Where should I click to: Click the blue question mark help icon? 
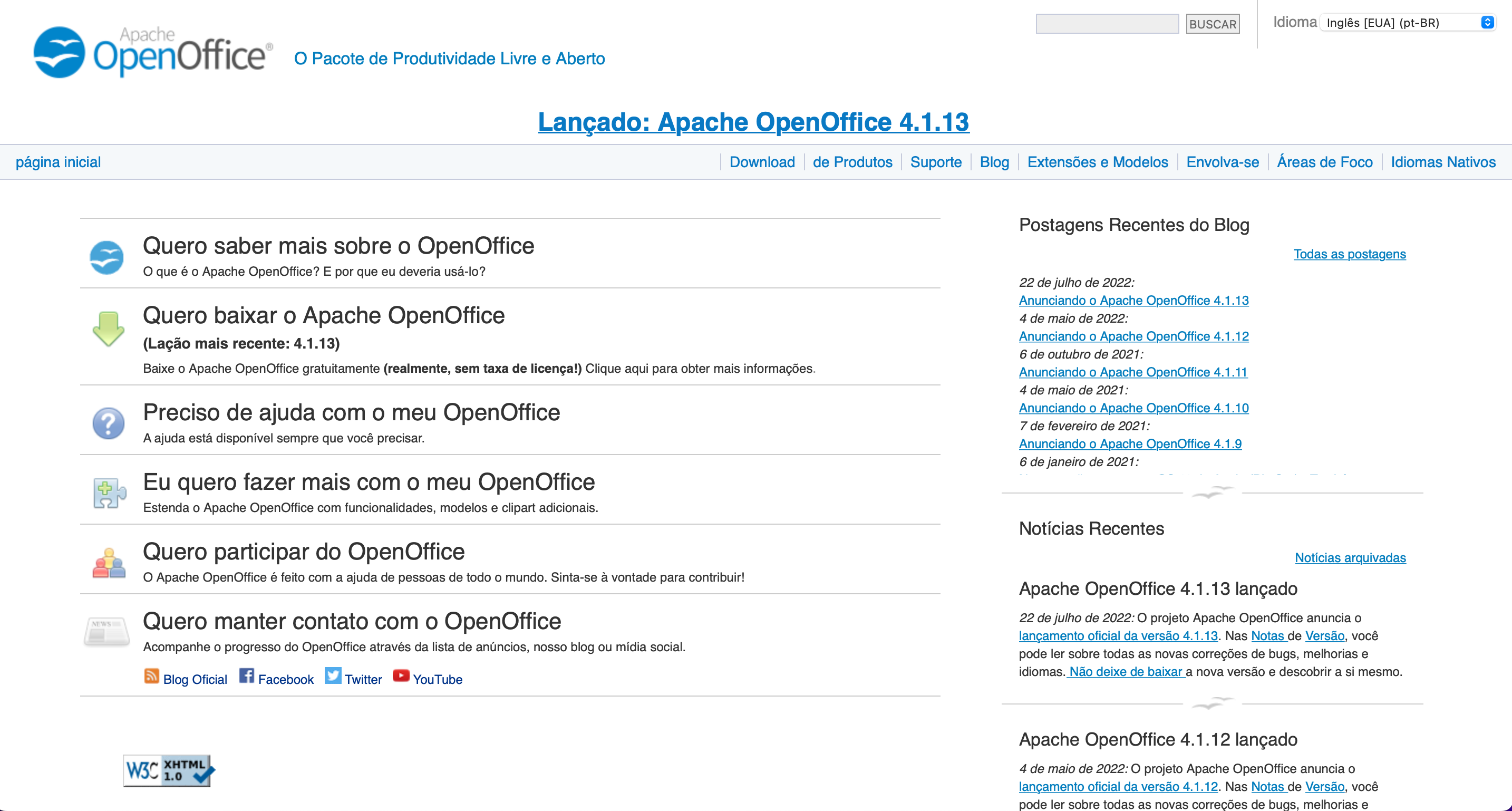(109, 423)
